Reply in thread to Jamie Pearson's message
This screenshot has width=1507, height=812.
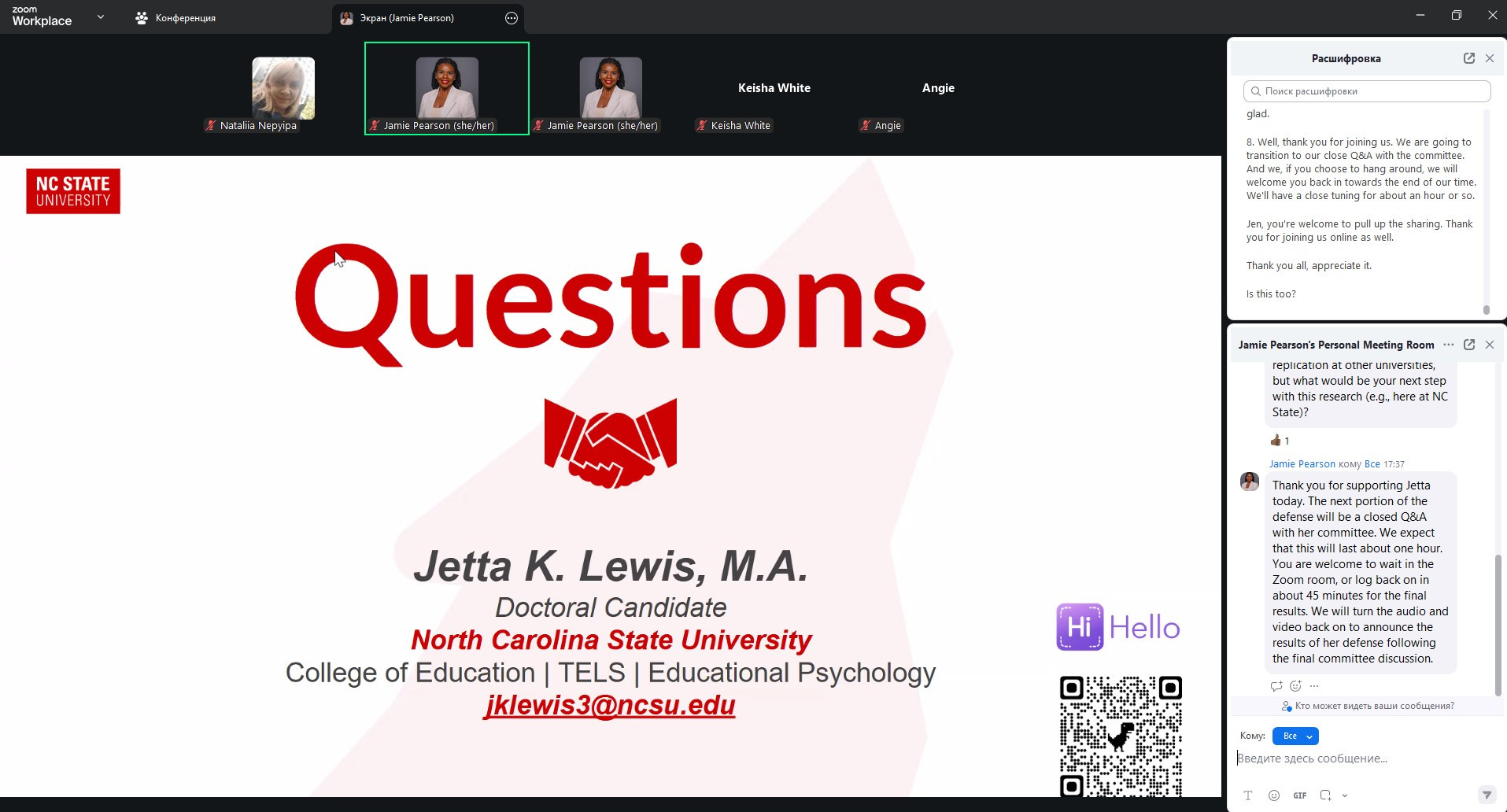(1276, 686)
